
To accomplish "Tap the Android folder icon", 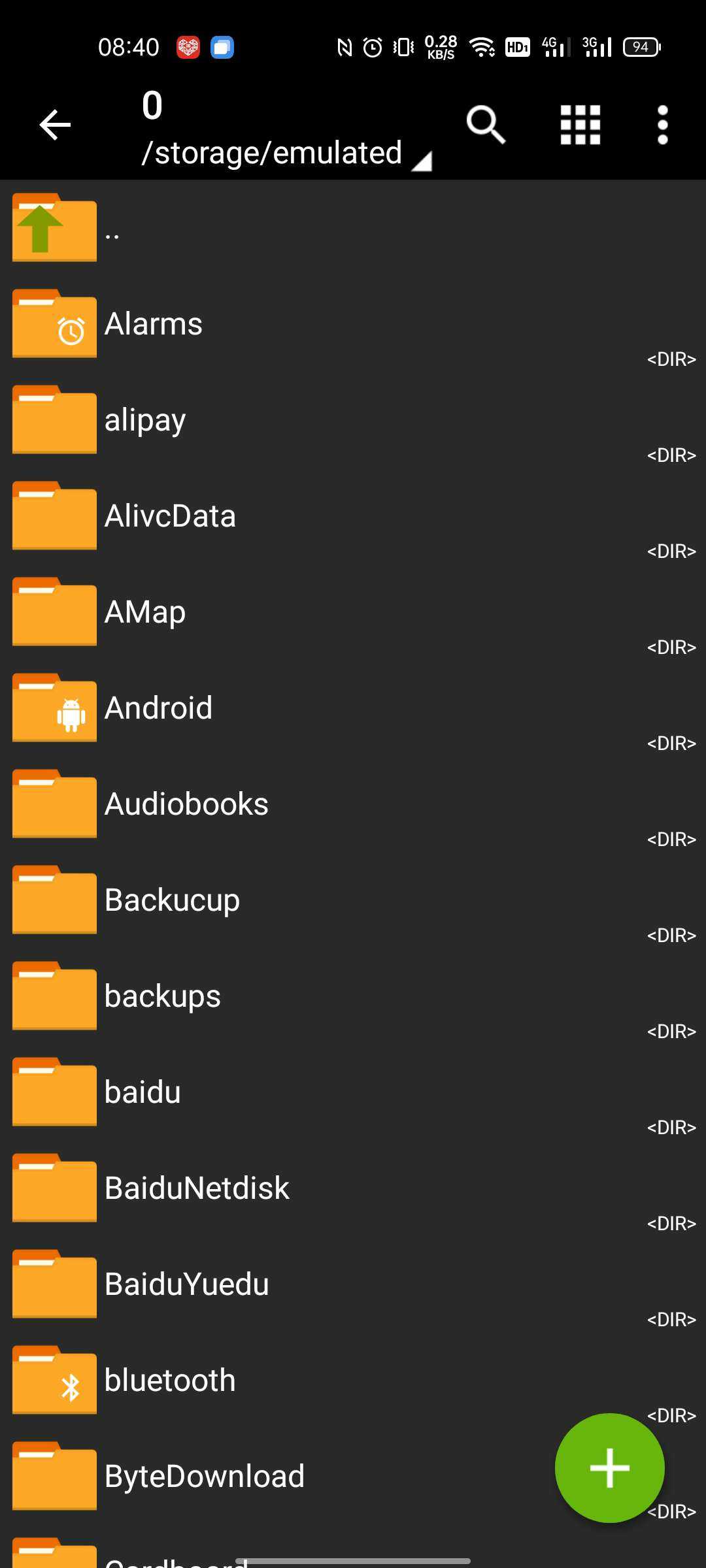I will pos(54,708).
